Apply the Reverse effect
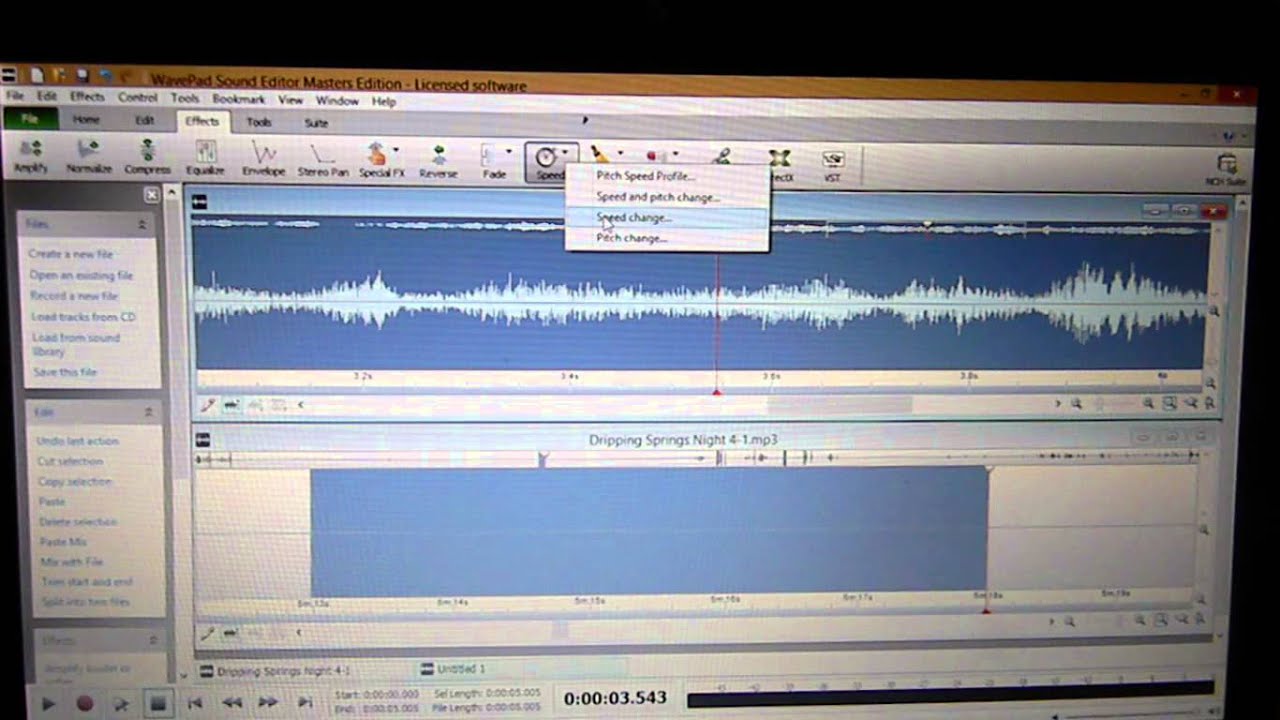 438,161
